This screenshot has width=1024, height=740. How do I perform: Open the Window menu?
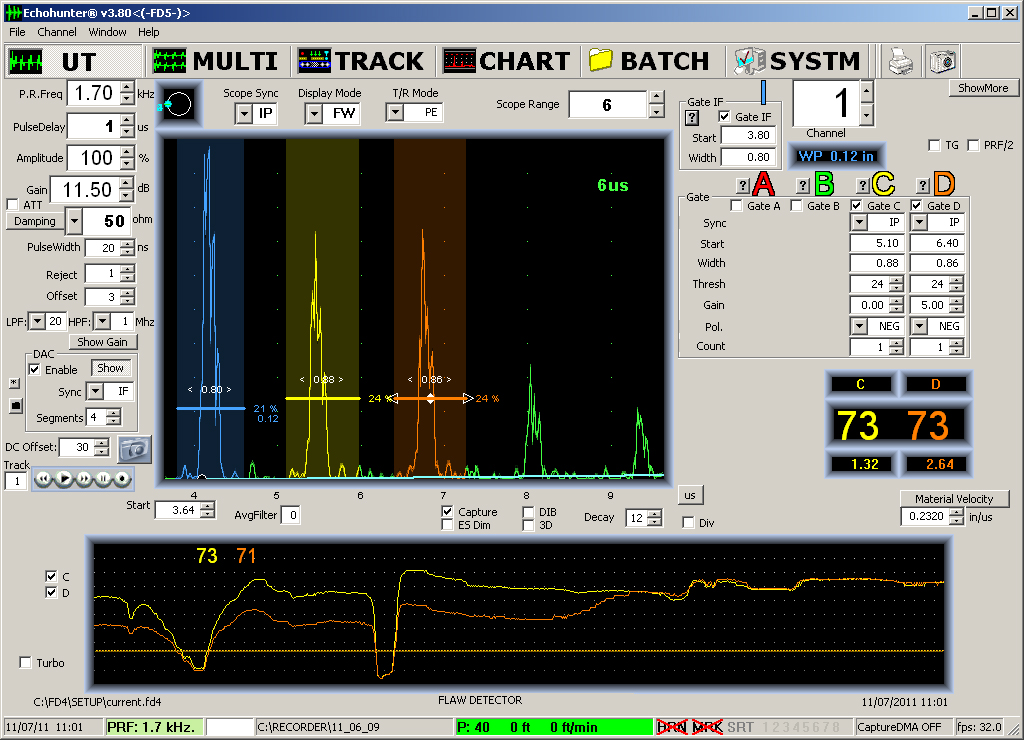click(x=107, y=32)
